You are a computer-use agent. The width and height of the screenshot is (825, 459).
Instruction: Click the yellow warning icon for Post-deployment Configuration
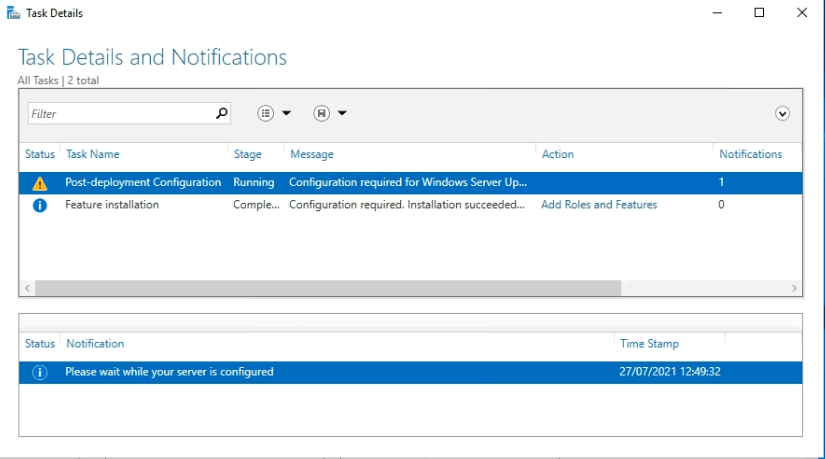[x=40, y=183]
